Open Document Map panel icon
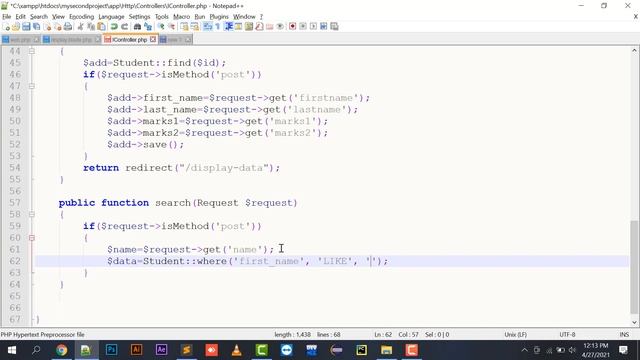The image size is (640, 360). [x=249, y=27]
